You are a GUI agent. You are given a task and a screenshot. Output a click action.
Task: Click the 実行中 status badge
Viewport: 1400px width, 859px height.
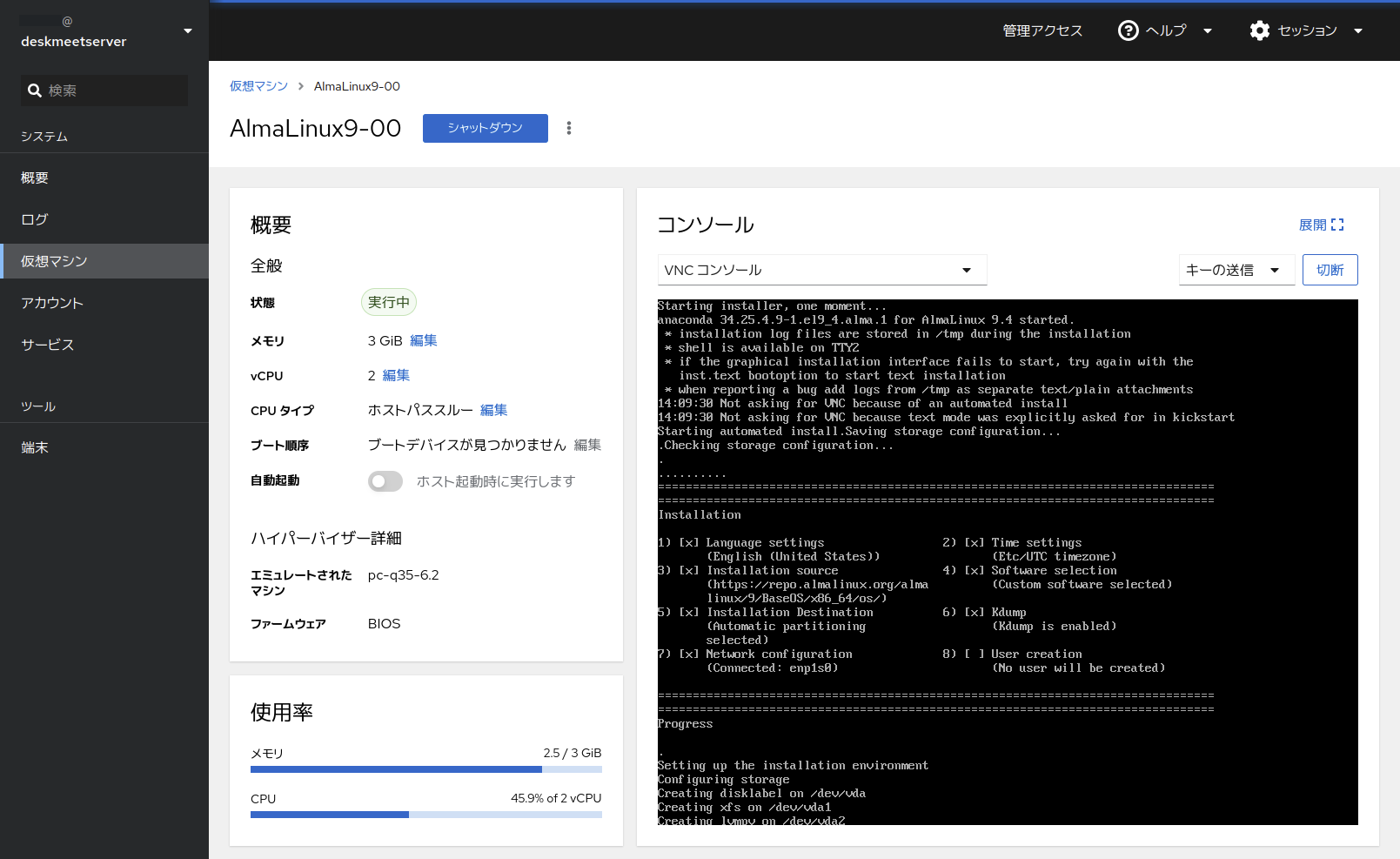tap(389, 302)
